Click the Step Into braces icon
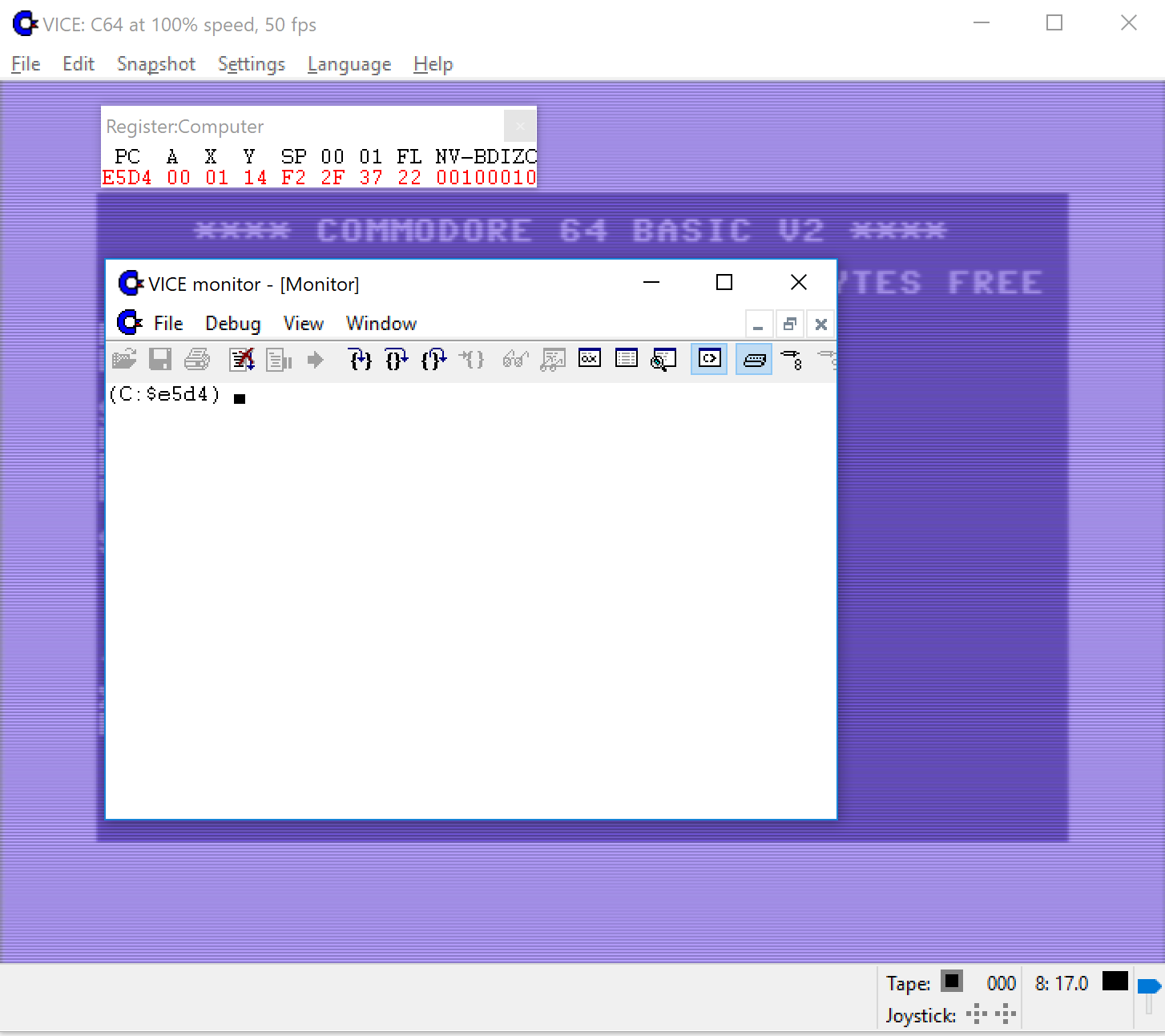The width and height of the screenshot is (1165, 1036). coord(361,360)
